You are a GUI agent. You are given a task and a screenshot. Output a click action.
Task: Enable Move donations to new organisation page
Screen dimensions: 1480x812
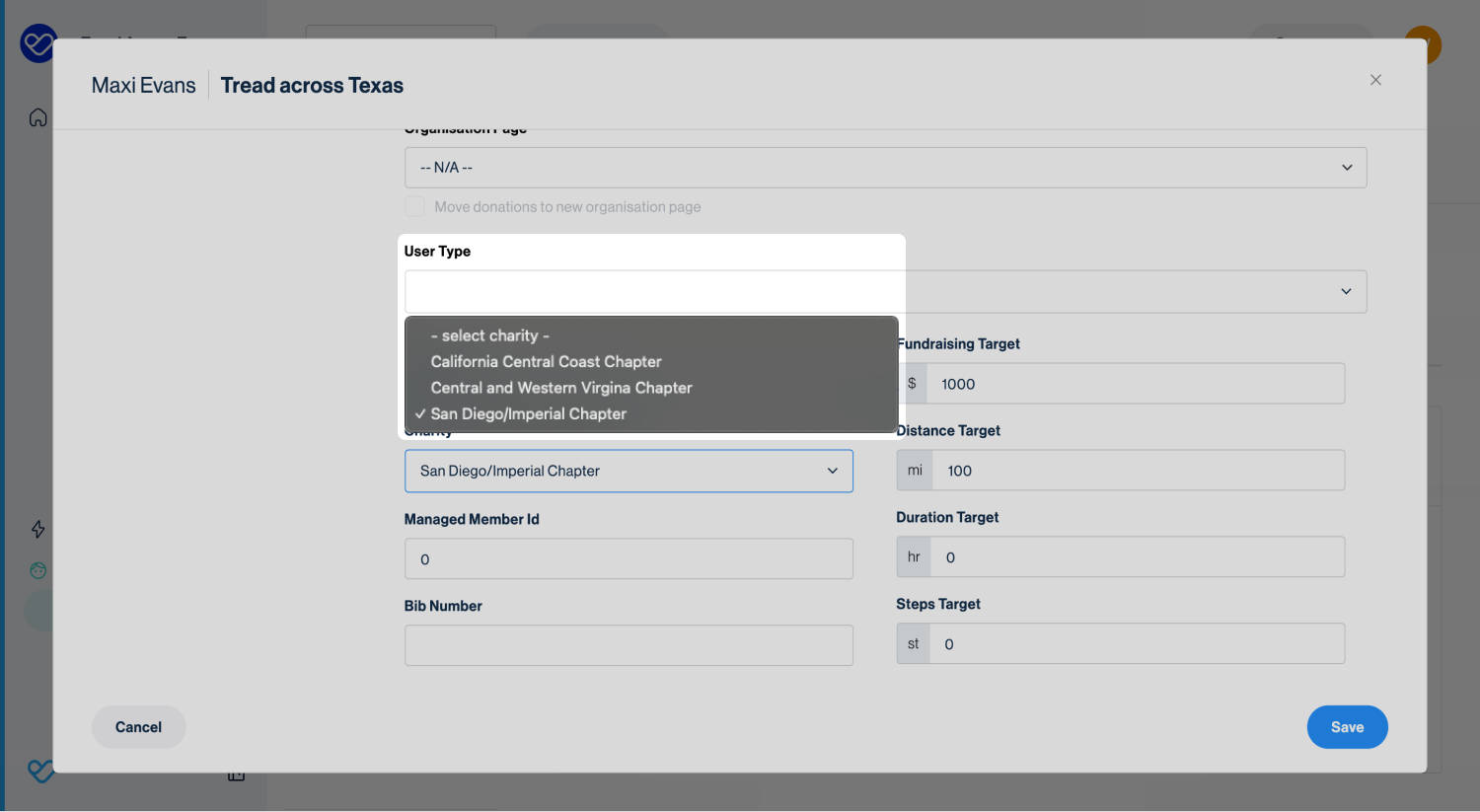click(415, 206)
